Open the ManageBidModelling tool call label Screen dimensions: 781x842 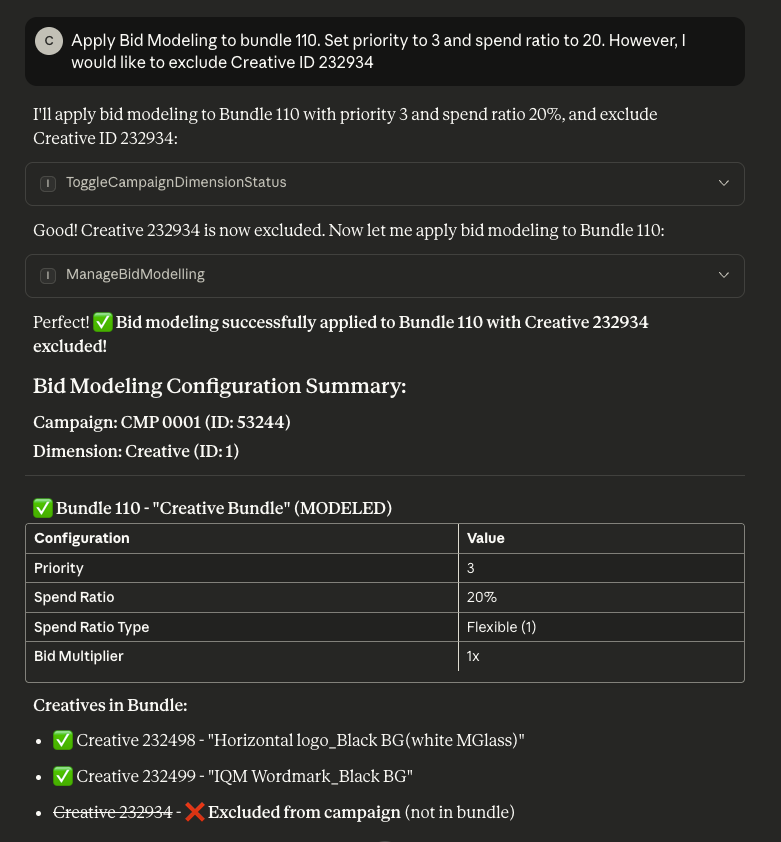click(x=135, y=274)
